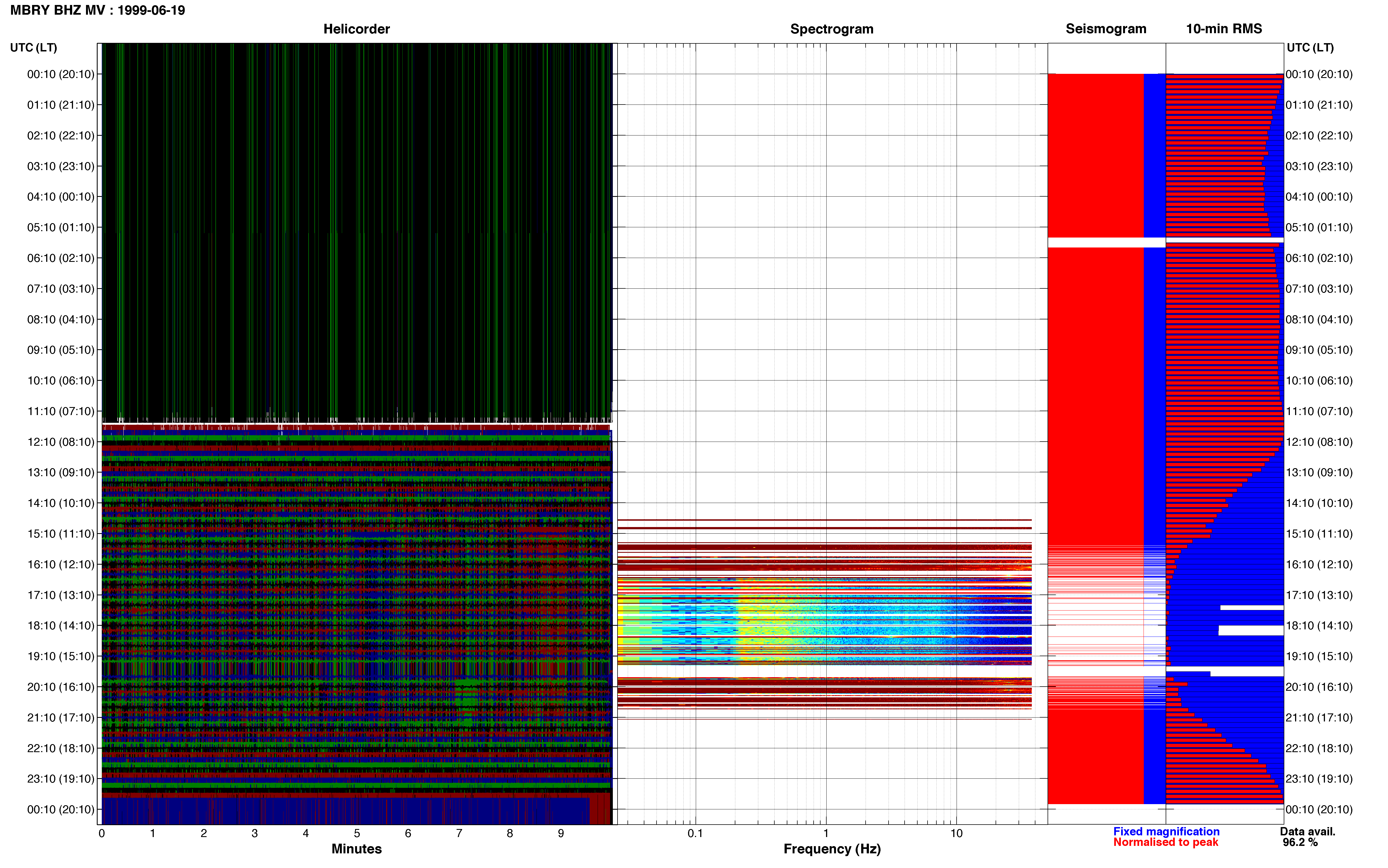This screenshot has width=1388, height=868.
Task: Click the left '01:10 (21:10)' time label
Action: coord(61,105)
